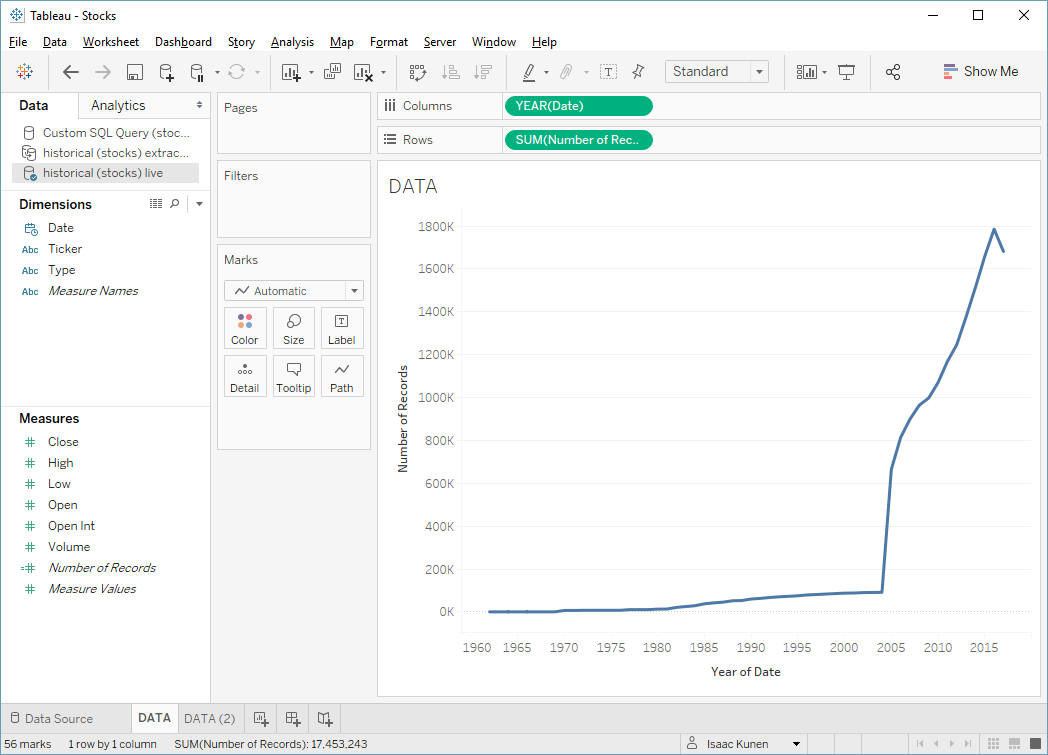Switch to the DATA (2) sheet tab
The image size is (1048, 755).
[x=210, y=718]
